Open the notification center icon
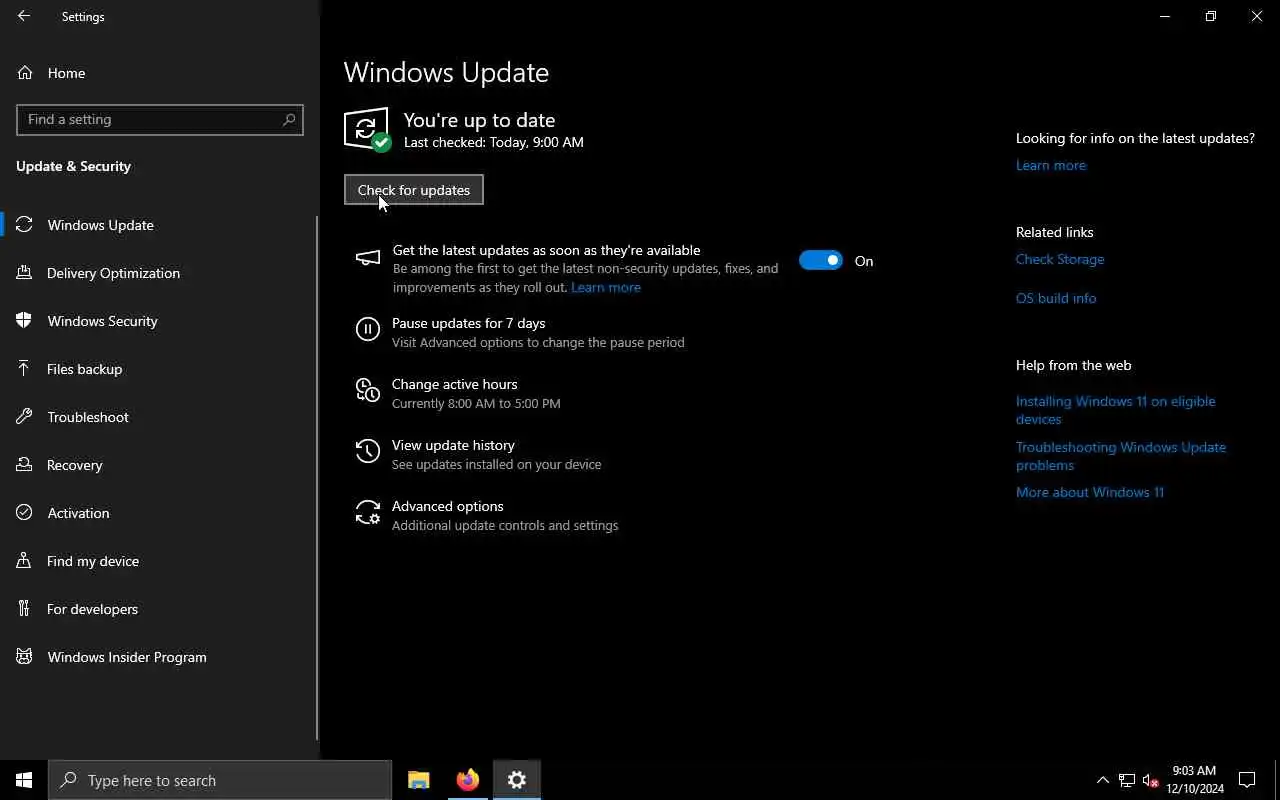The height and width of the screenshot is (800, 1280). pyautogui.click(x=1247, y=780)
